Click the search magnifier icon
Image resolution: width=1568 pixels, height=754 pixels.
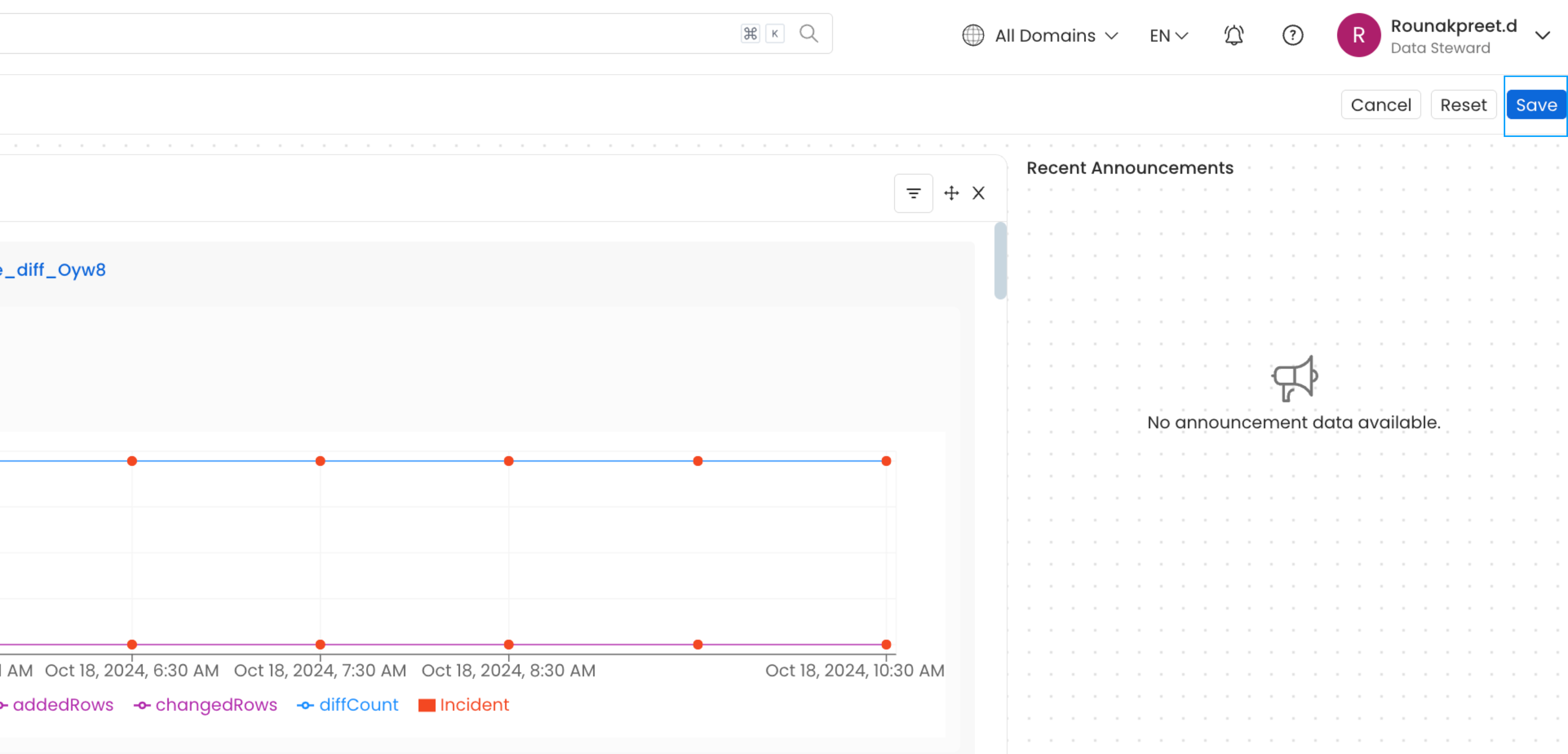click(x=808, y=33)
